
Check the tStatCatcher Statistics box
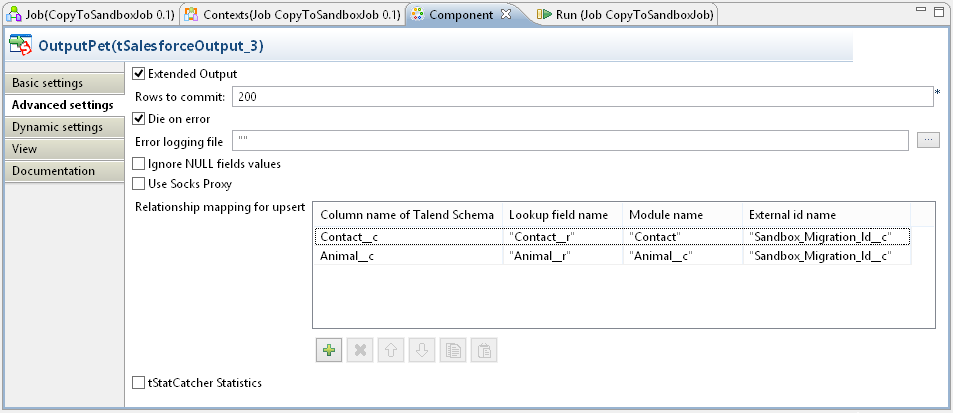140,382
